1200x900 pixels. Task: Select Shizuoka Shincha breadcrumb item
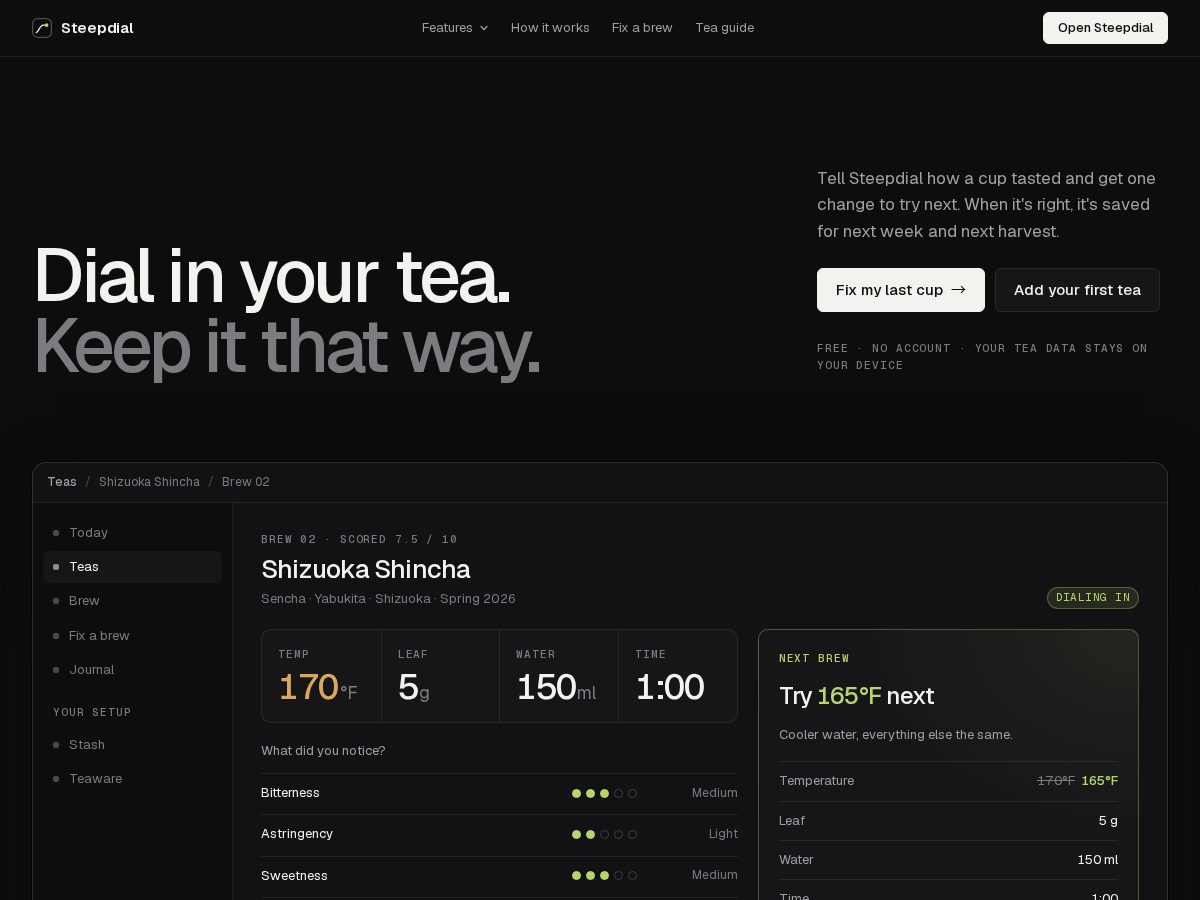point(149,482)
